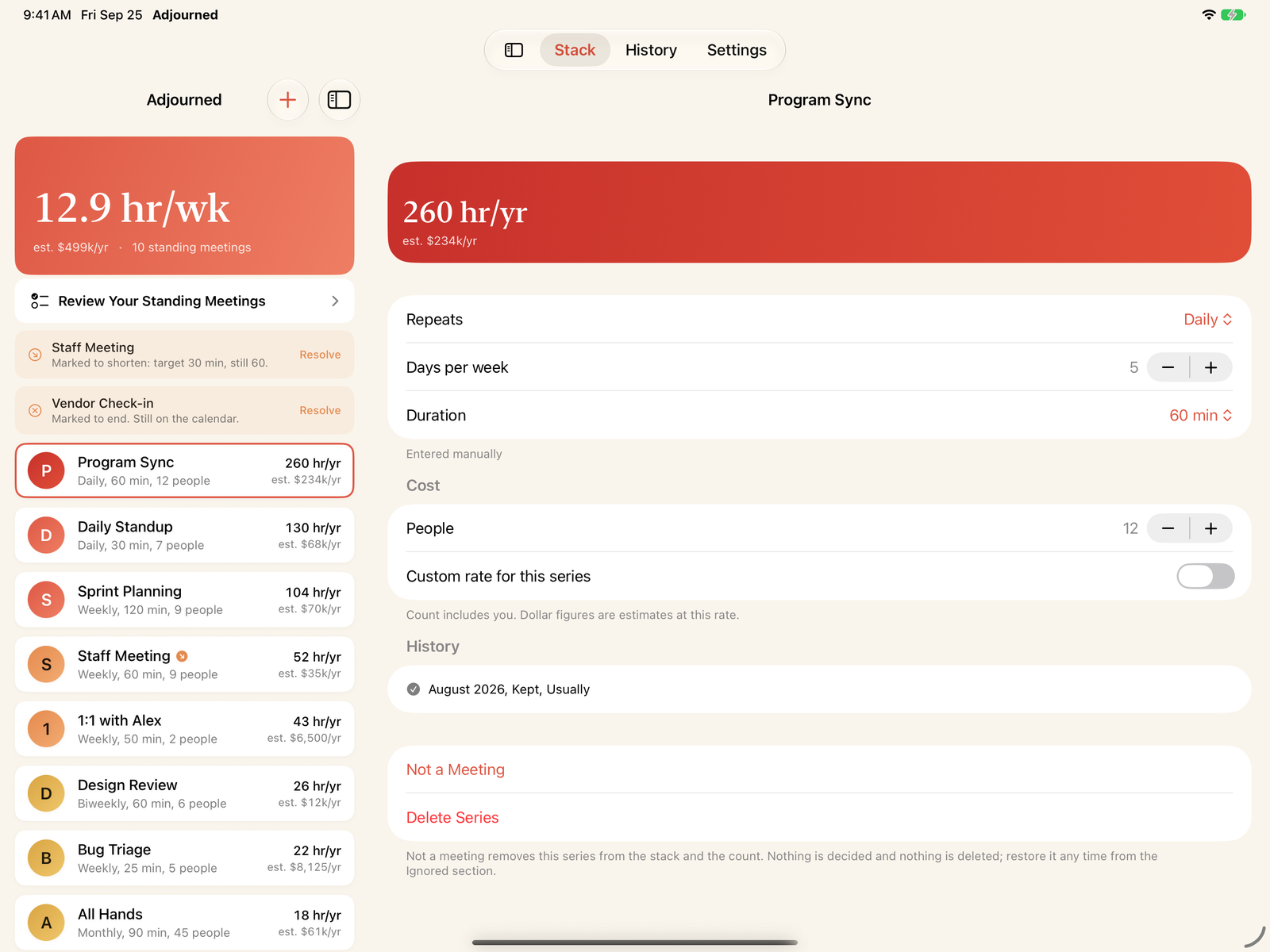Click shorten warning icon on Staff Meeting alert
1270x952 pixels.
pos(35,355)
